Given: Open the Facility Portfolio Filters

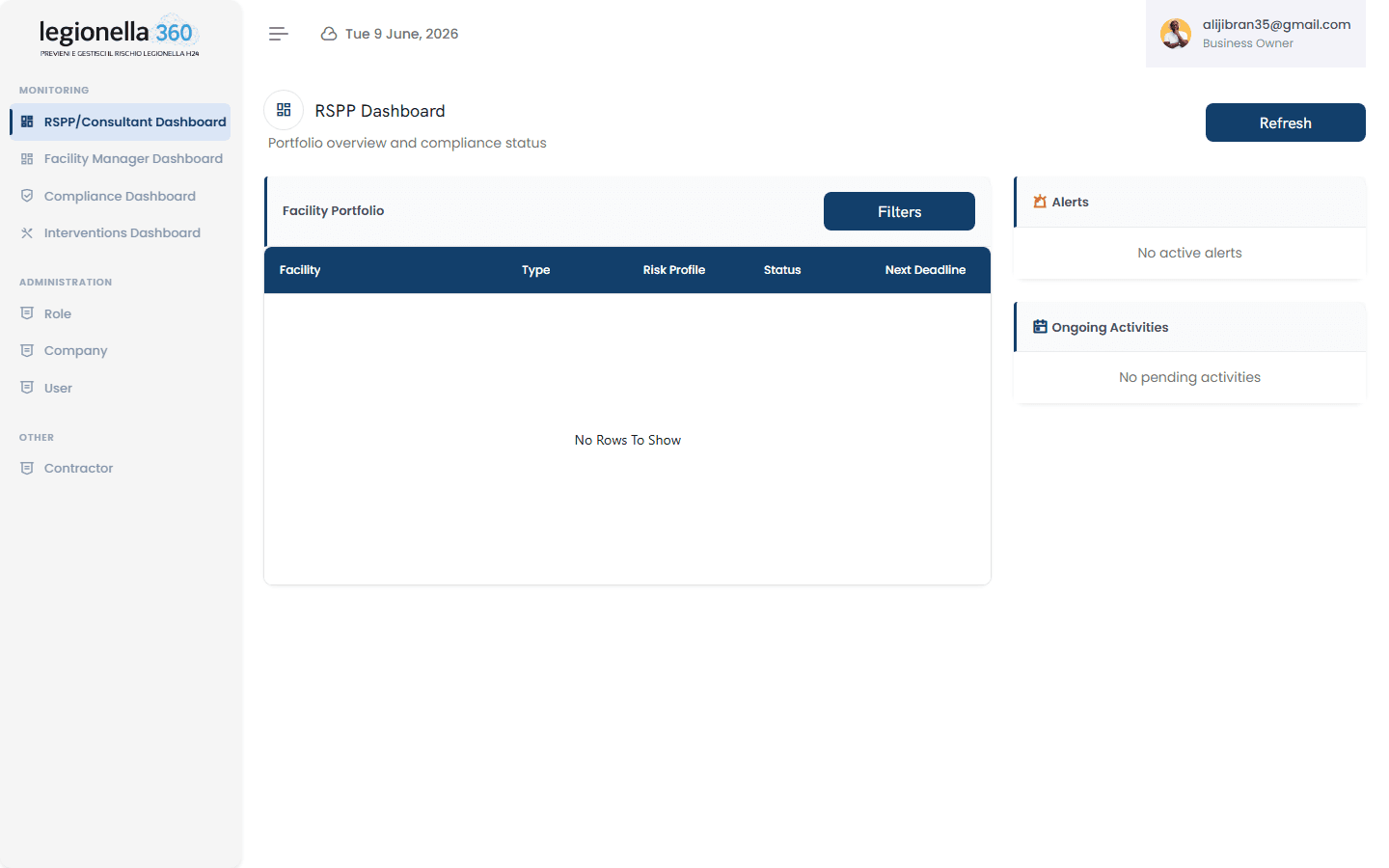Looking at the screenshot, I should (x=899, y=211).
